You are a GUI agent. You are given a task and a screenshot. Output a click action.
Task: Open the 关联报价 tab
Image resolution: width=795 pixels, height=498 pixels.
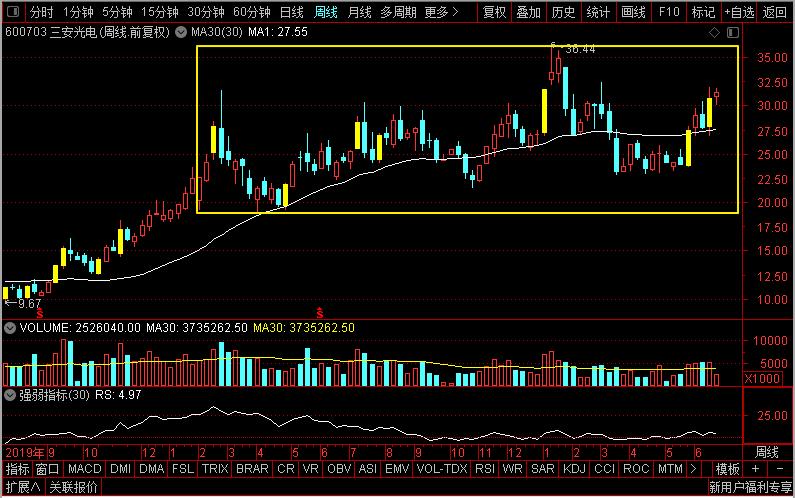click(x=74, y=487)
